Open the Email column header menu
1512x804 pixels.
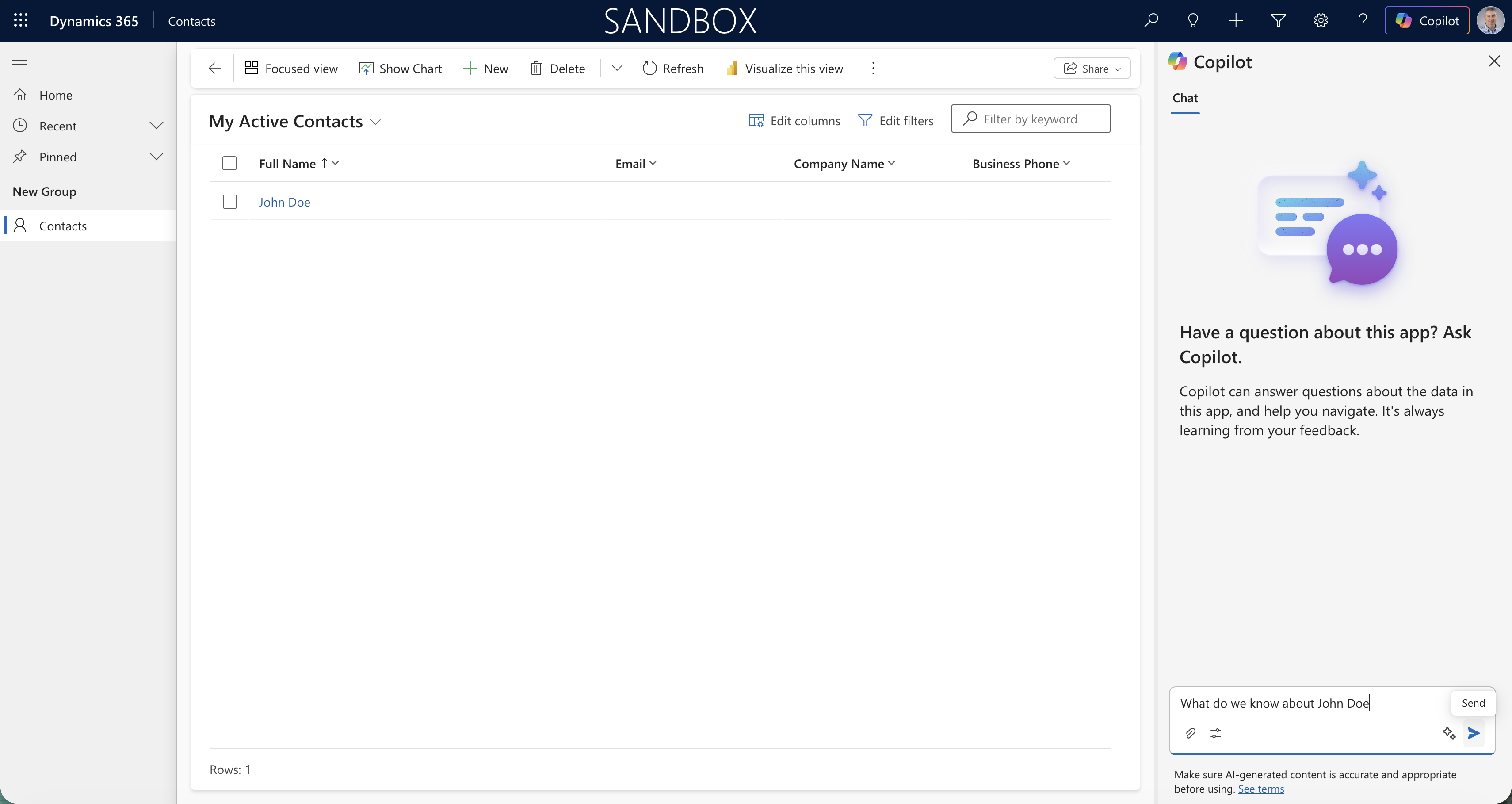tap(636, 163)
